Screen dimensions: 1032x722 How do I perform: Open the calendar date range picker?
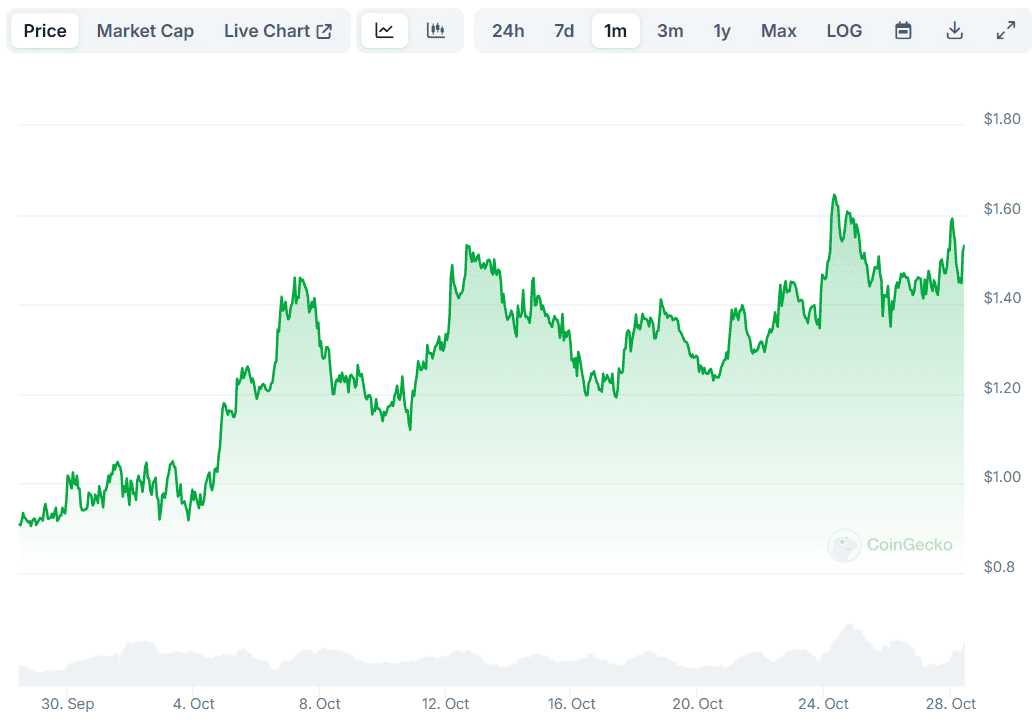tap(903, 31)
